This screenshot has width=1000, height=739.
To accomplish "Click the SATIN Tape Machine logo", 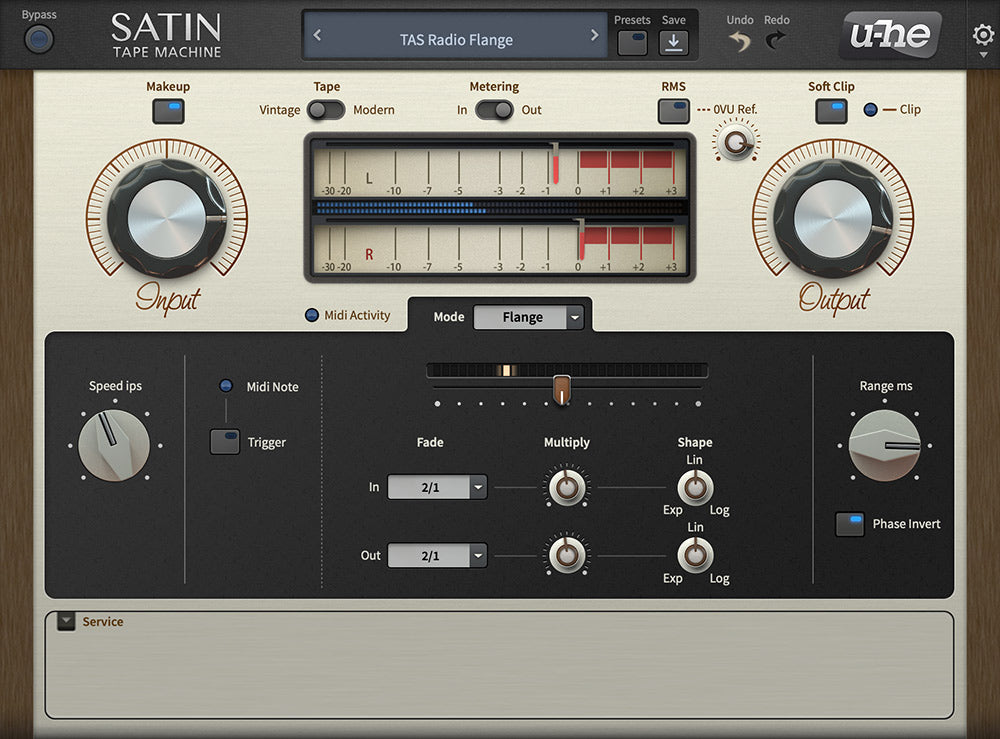I will tap(166, 36).
